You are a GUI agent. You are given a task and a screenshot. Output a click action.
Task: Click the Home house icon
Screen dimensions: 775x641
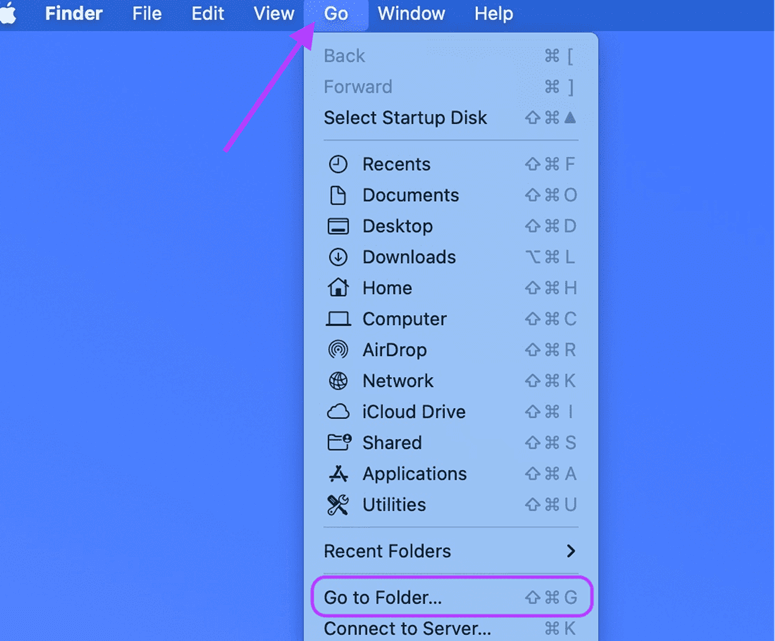coord(338,288)
